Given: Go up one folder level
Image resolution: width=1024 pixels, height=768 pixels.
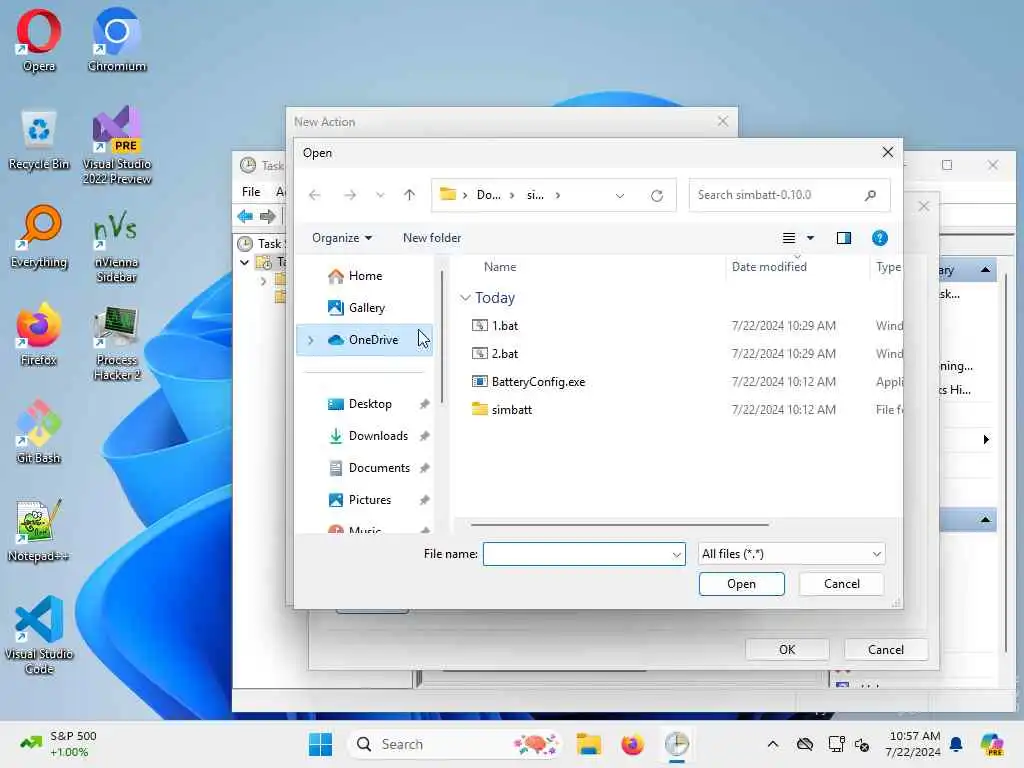Looking at the screenshot, I should click(409, 195).
